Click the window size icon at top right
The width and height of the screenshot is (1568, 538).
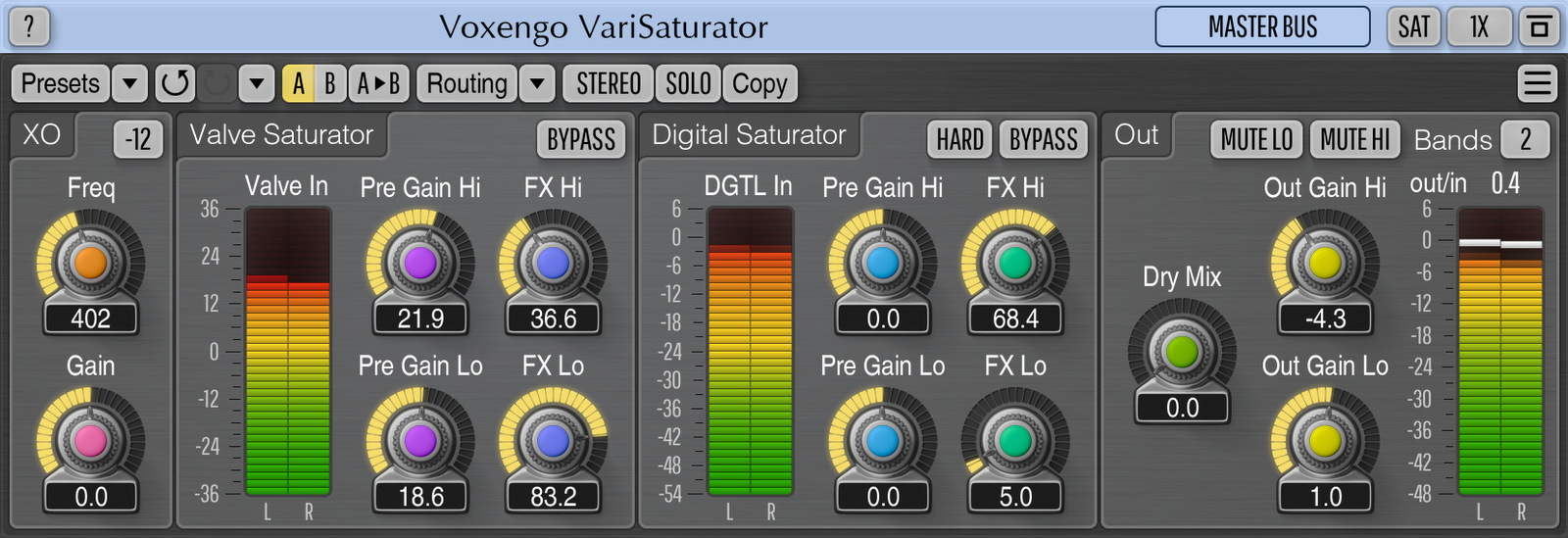click(1539, 27)
